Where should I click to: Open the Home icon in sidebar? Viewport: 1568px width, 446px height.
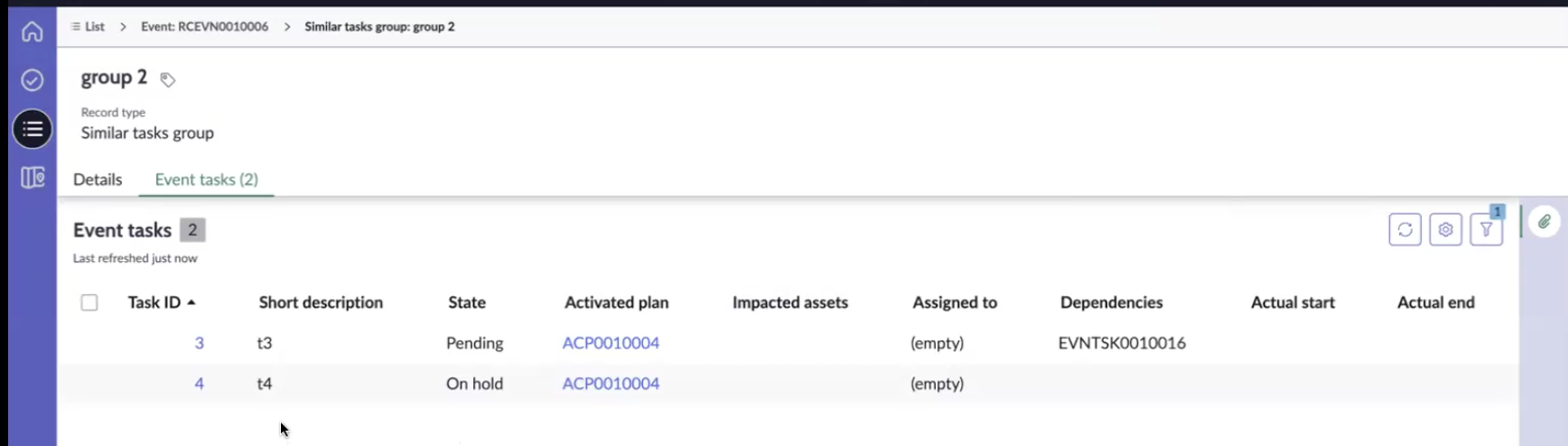(32, 33)
